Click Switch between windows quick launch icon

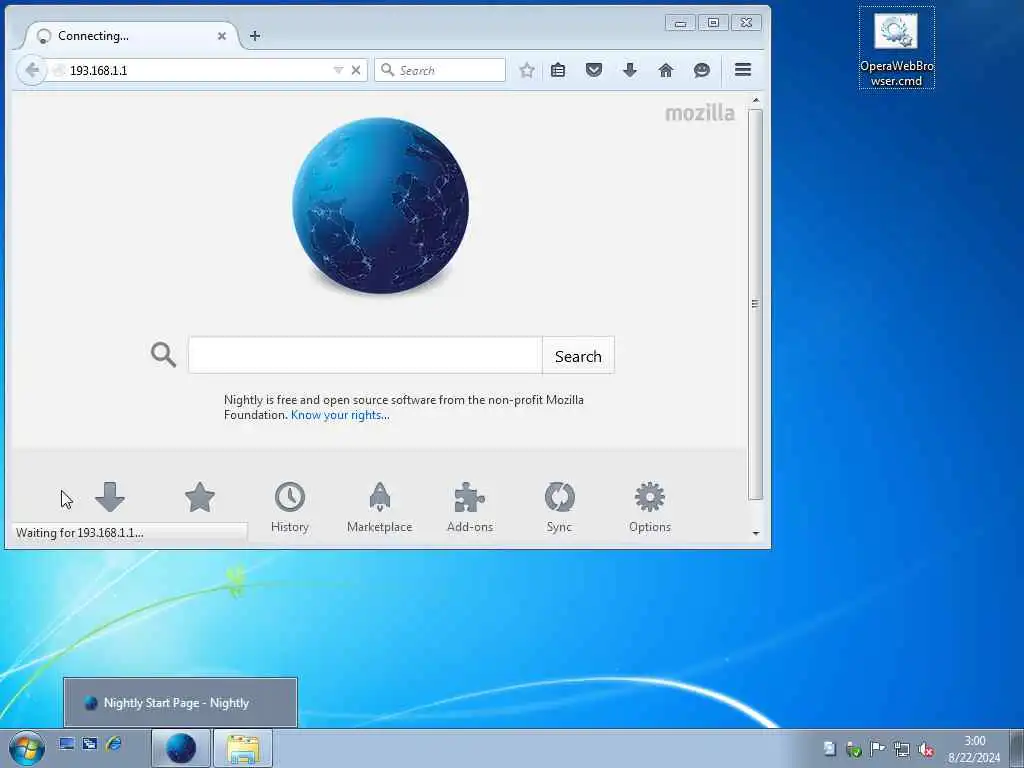pyautogui.click(x=89, y=743)
